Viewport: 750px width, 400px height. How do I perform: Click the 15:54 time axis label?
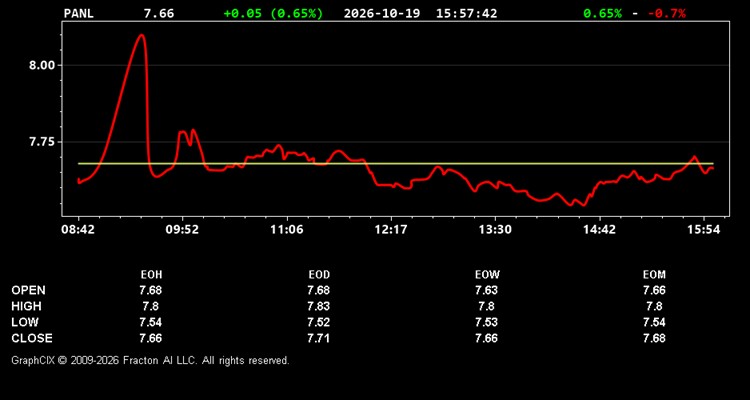703,229
